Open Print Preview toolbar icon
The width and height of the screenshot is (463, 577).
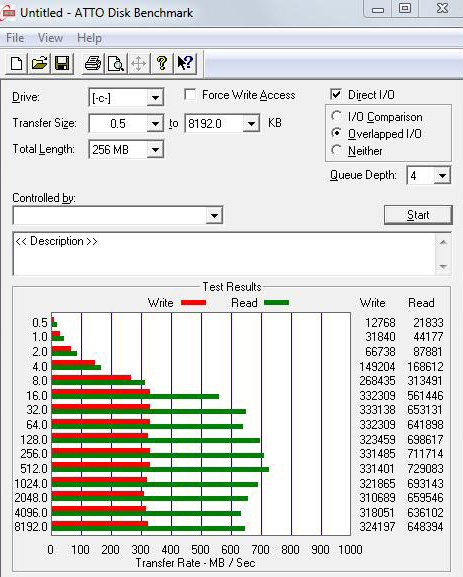(x=116, y=64)
